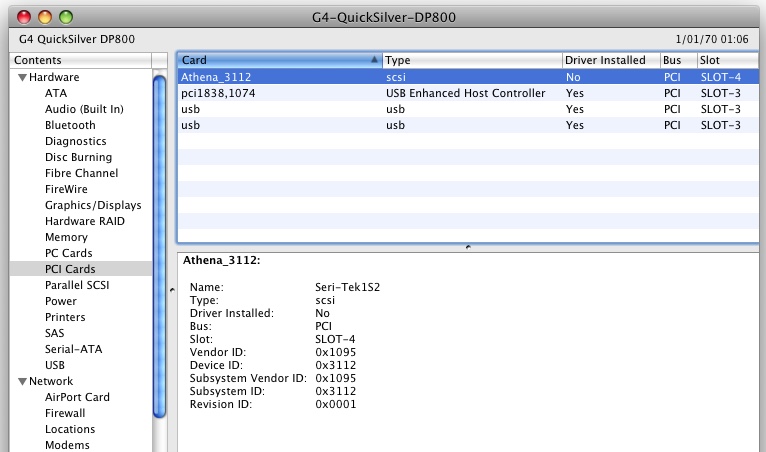Click the Vendor ID value 0x1095
This screenshot has height=452, width=766.
(336, 352)
